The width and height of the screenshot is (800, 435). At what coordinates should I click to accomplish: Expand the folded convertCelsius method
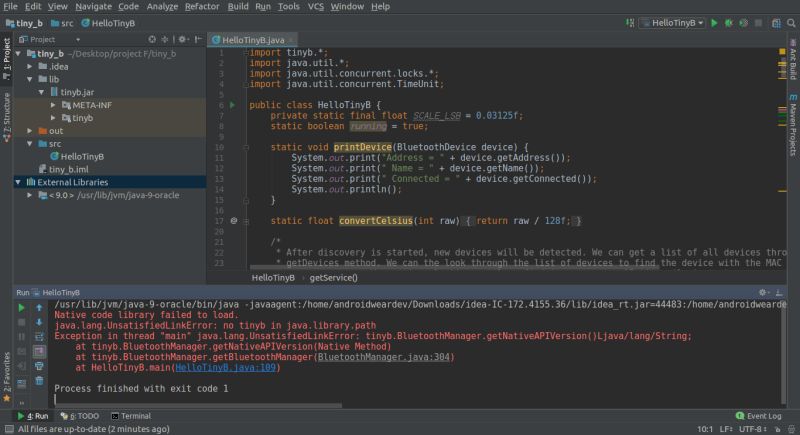tap(246, 221)
